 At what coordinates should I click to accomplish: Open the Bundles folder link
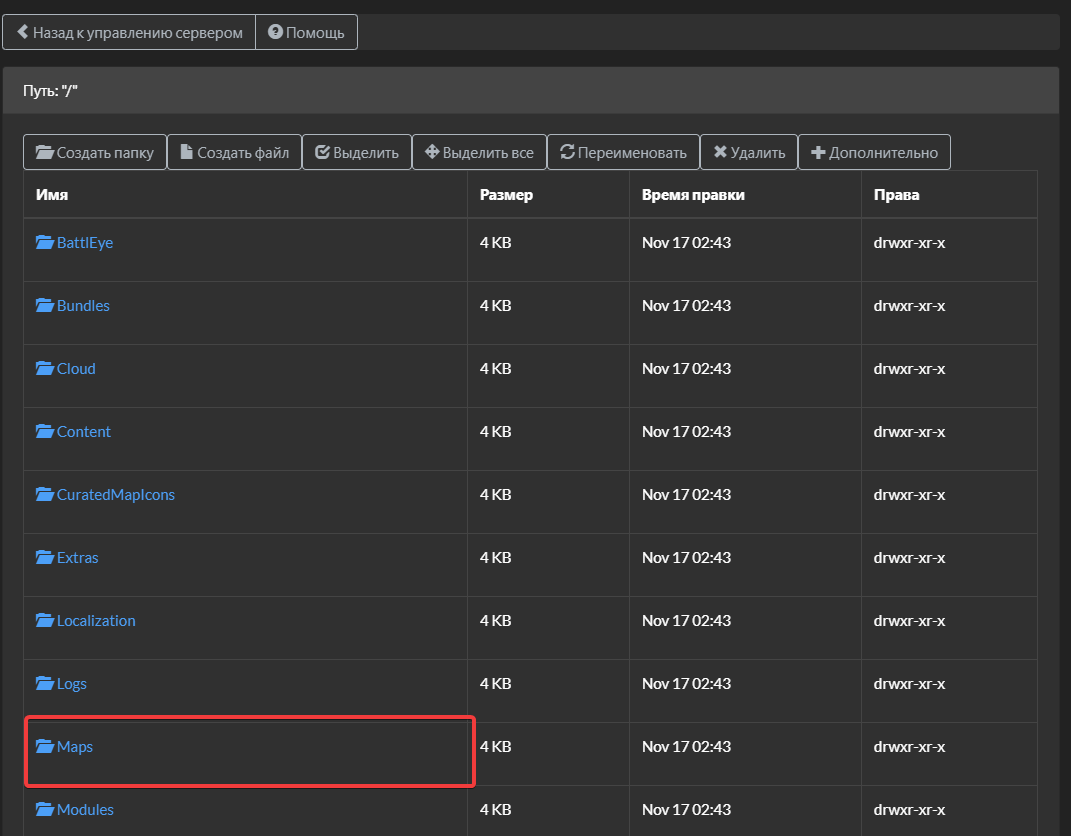83,305
